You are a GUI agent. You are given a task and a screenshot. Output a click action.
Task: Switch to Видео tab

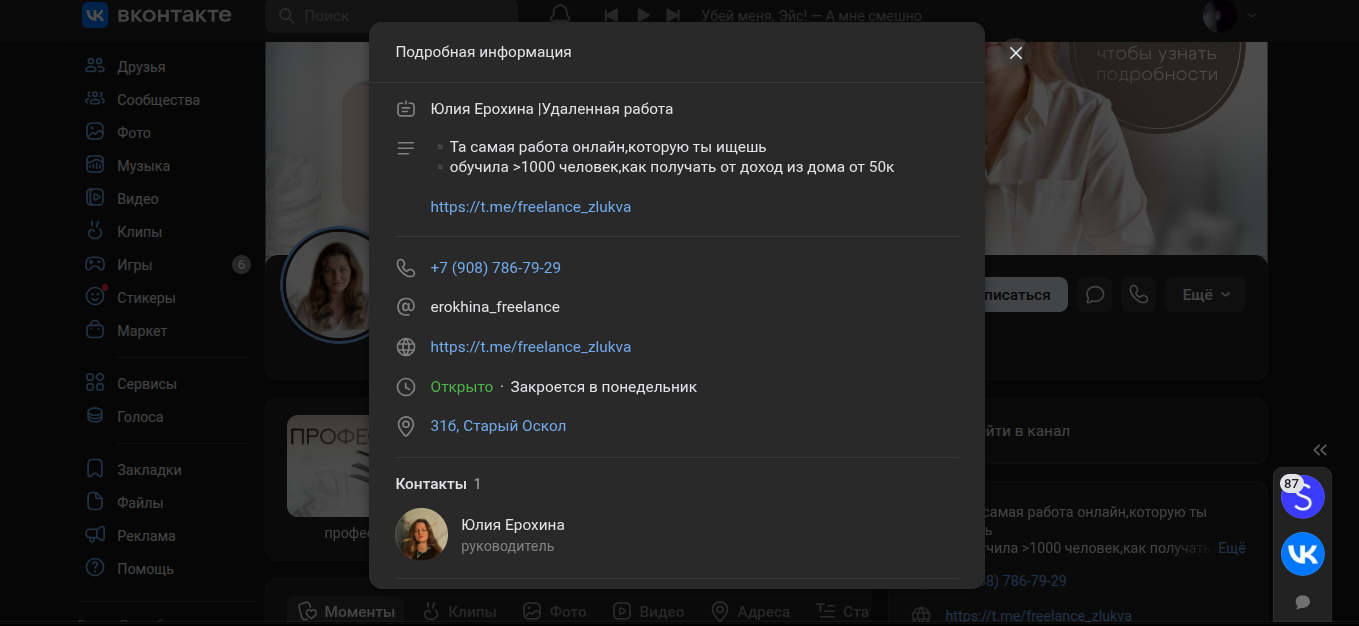[648, 611]
